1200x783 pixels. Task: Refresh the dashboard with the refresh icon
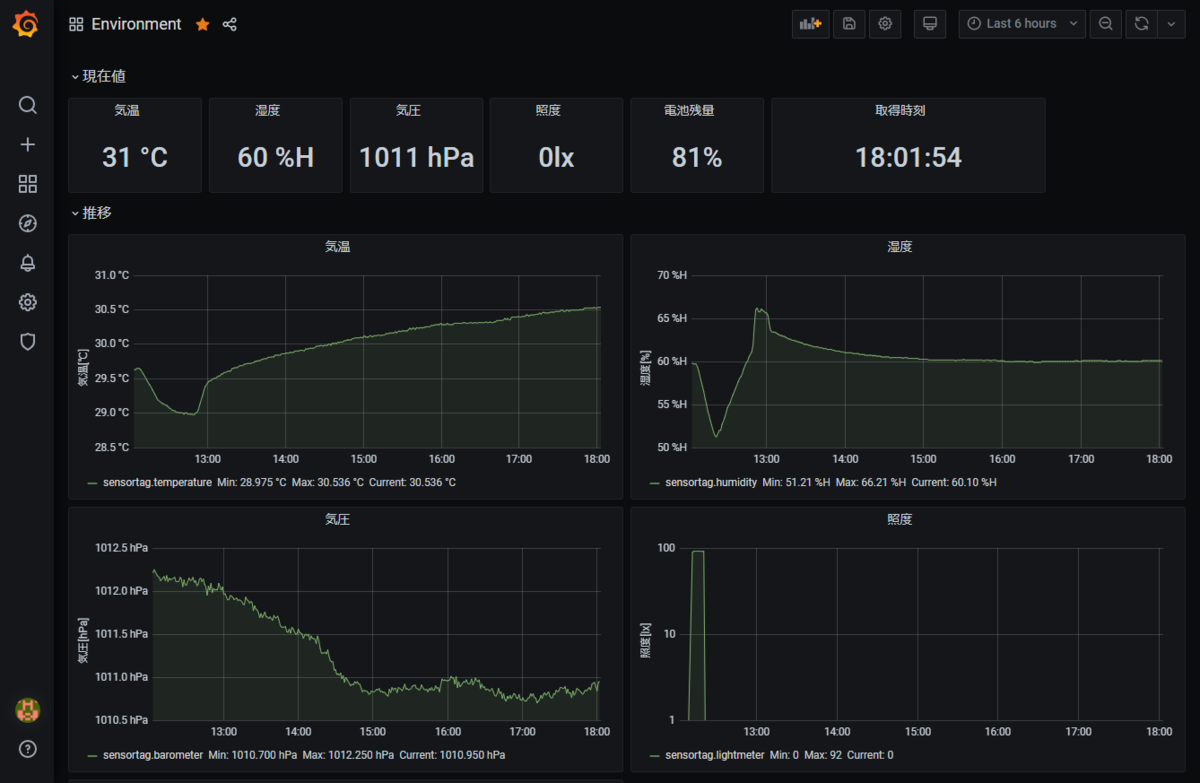(1141, 24)
